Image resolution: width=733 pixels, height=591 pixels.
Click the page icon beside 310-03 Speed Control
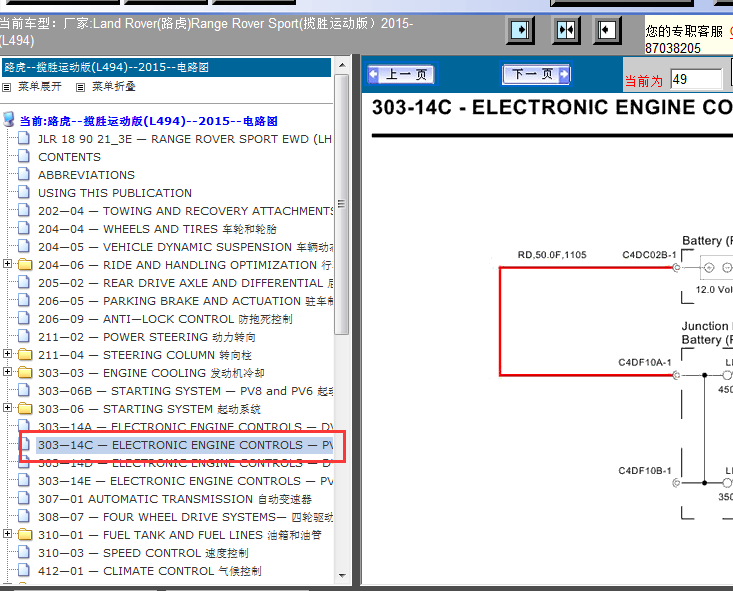click(24, 552)
